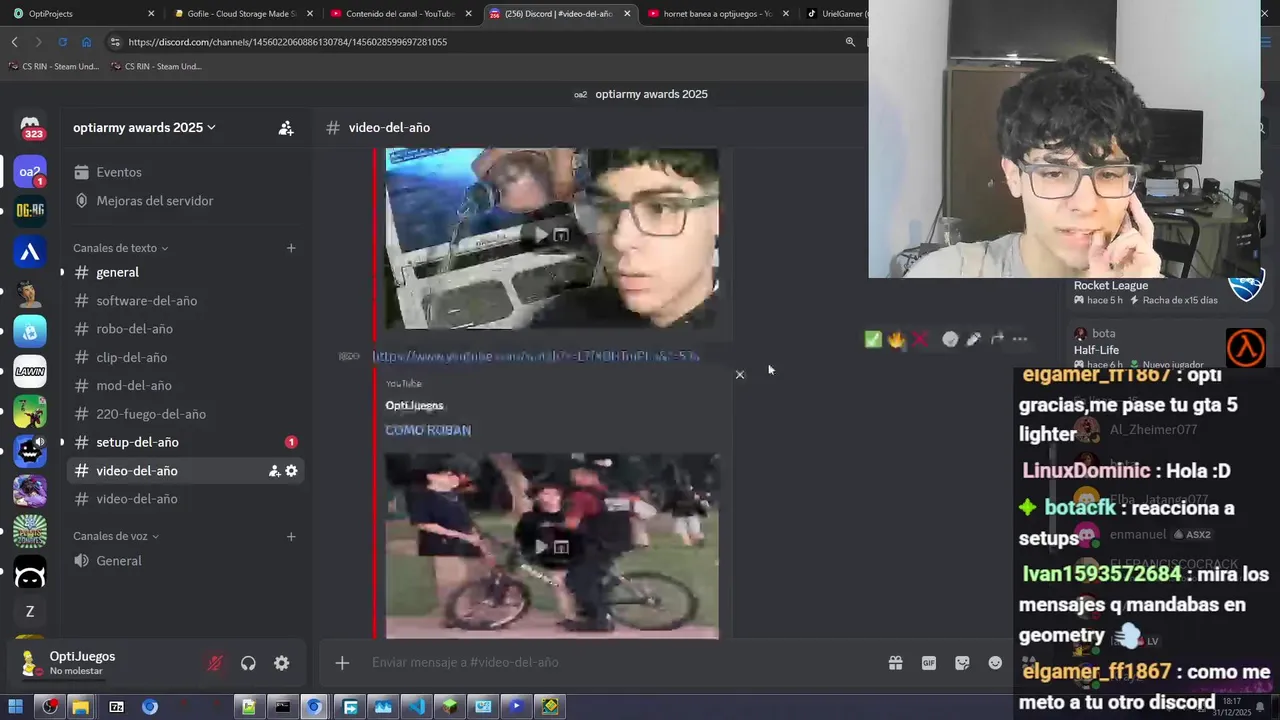The image size is (1280, 720).
Task: Switch to Contenido del canal YouTube tab
Action: tap(401, 14)
